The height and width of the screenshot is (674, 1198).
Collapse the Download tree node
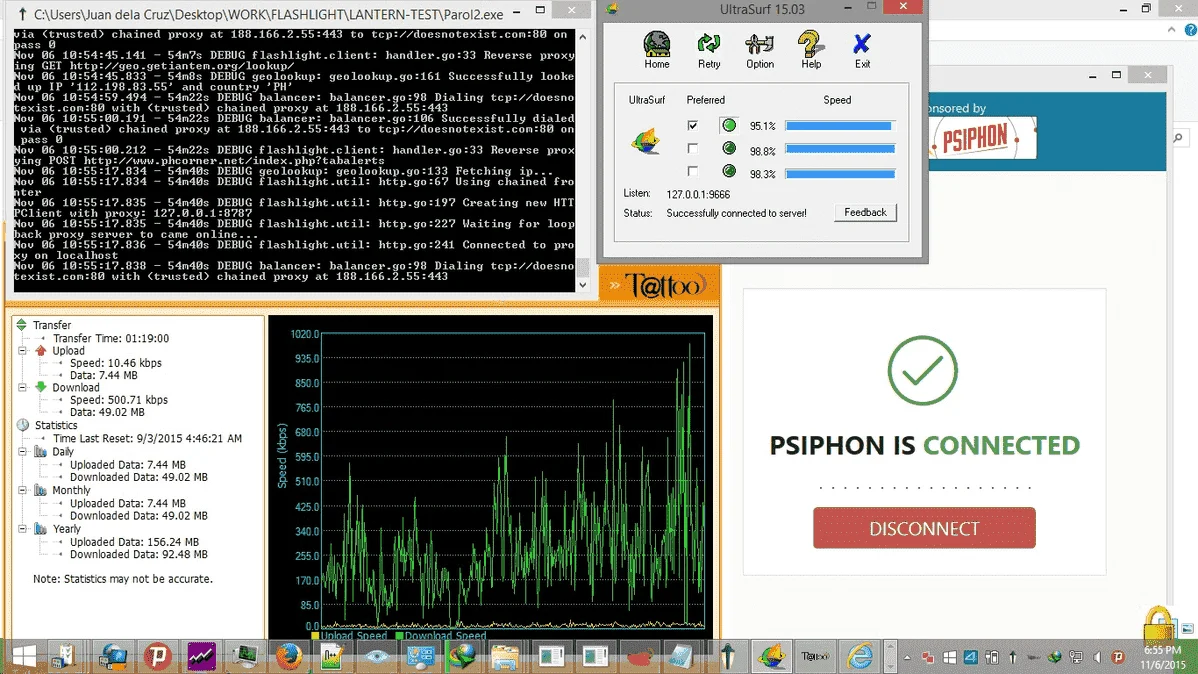23,387
